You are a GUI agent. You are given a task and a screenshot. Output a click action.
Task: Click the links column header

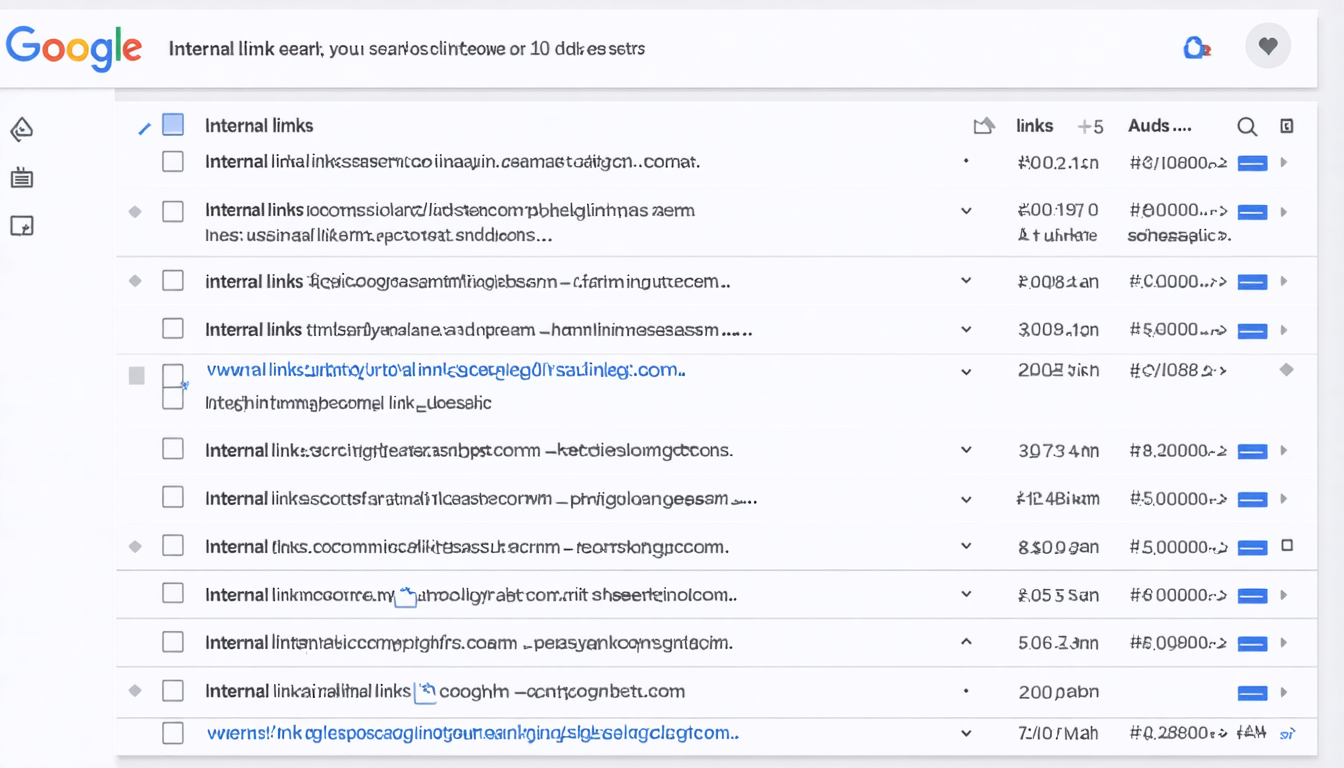(1034, 126)
